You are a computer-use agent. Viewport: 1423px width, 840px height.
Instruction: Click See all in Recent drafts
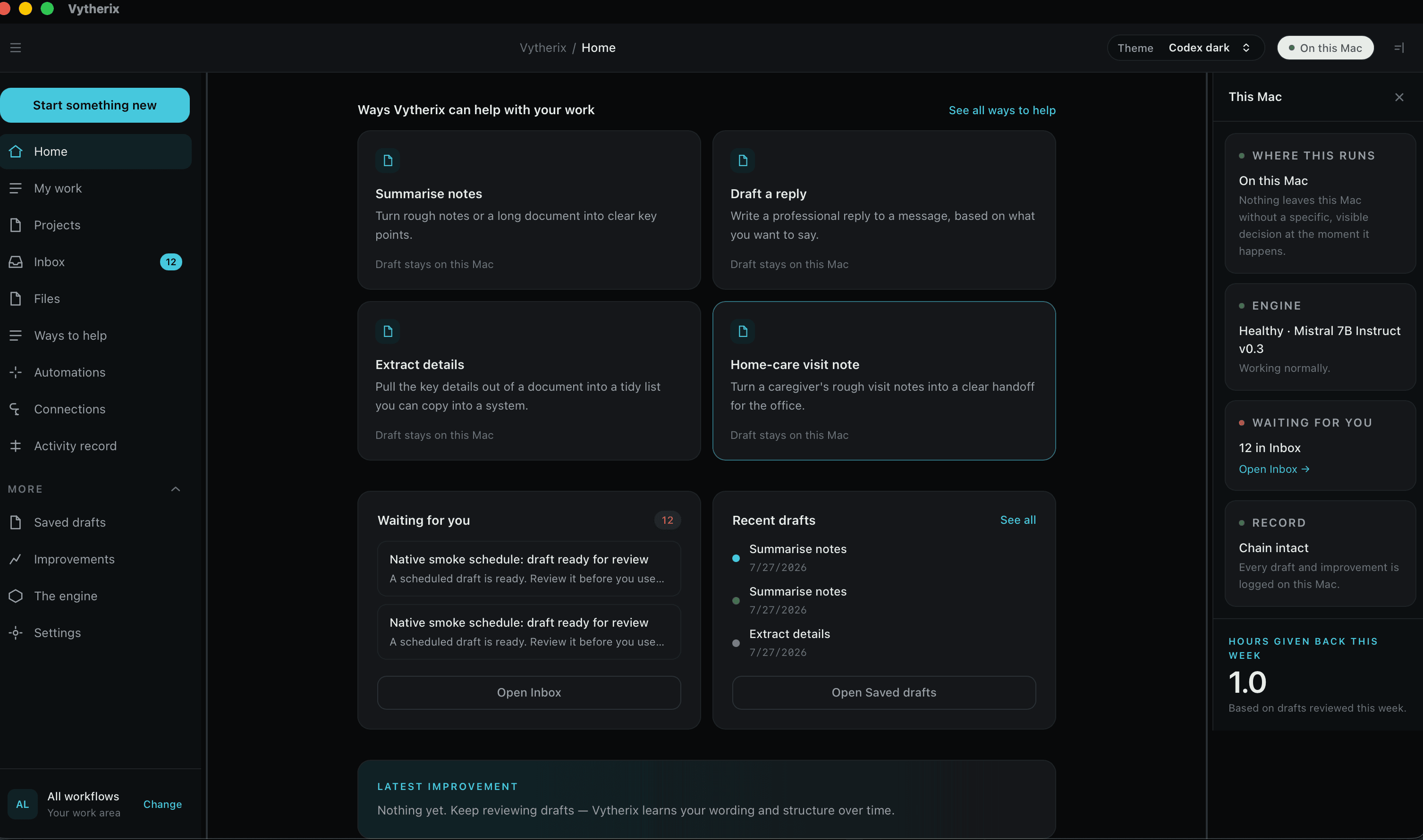click(x=1017, y=520)
